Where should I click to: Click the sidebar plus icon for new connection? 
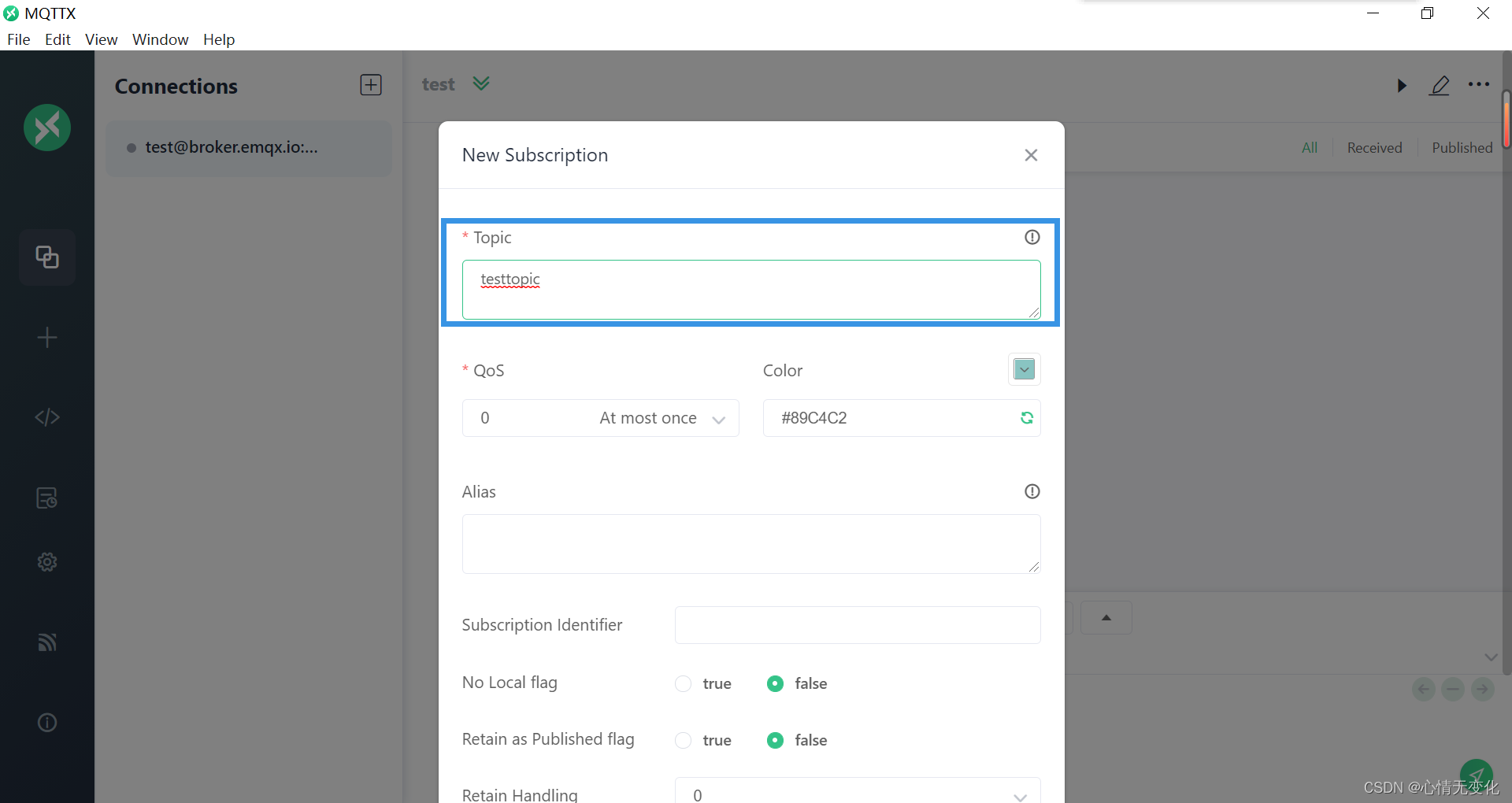click(47, 338)
